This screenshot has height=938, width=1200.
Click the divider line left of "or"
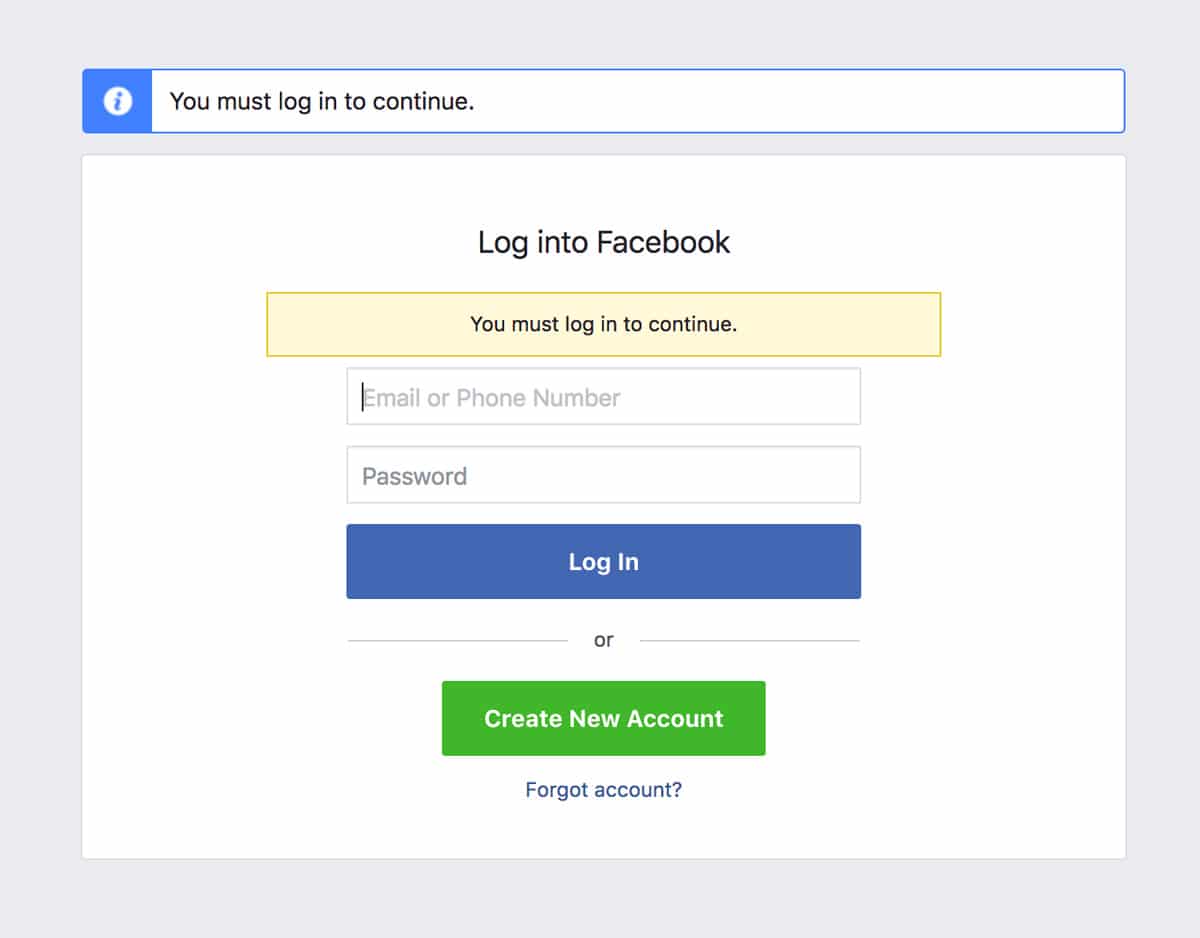(x=458, y=640)
